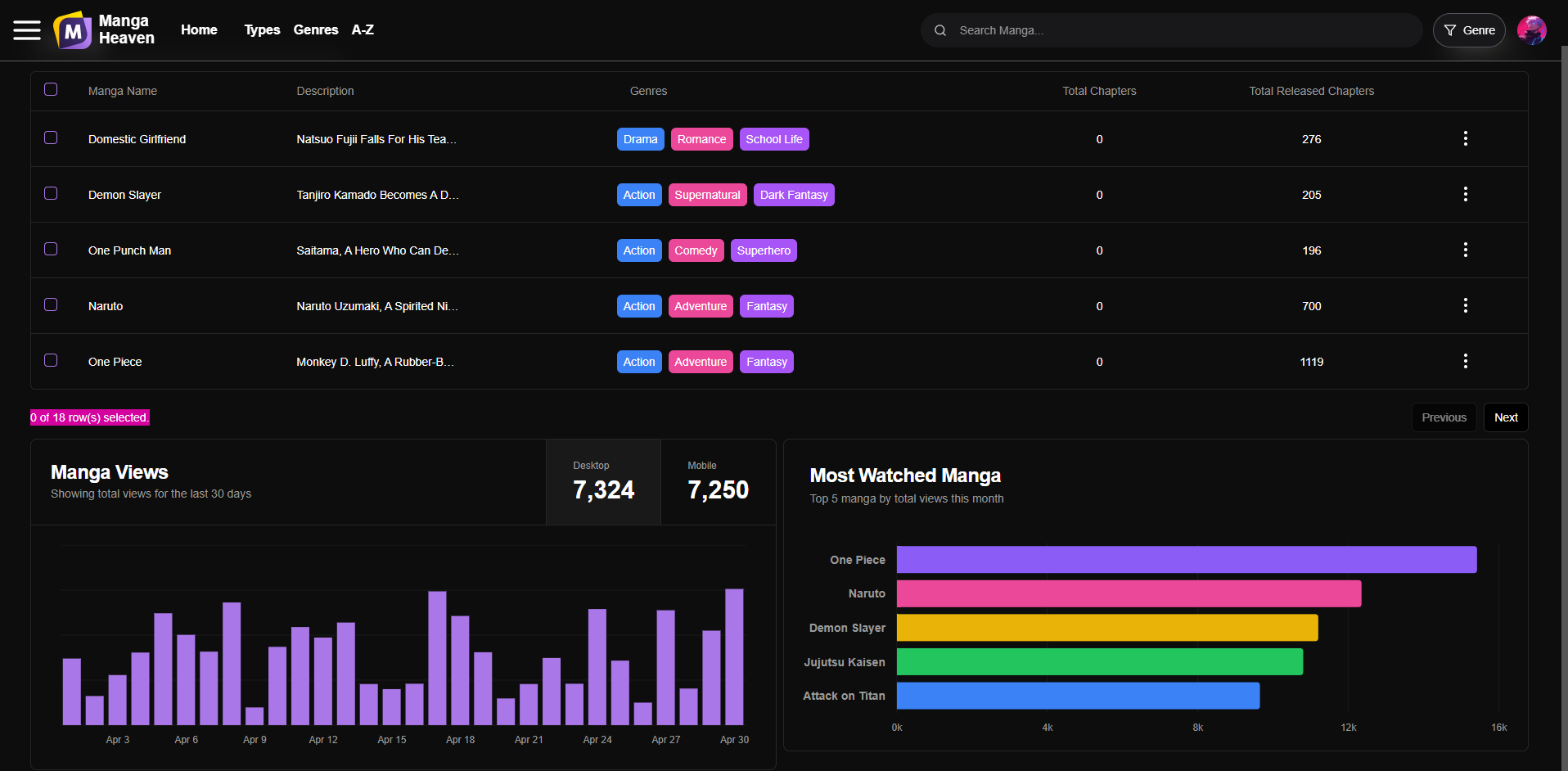The height and width of the screenshot is (771, 1568).
Task: Click the Genres column header
Action: (648, 91)
